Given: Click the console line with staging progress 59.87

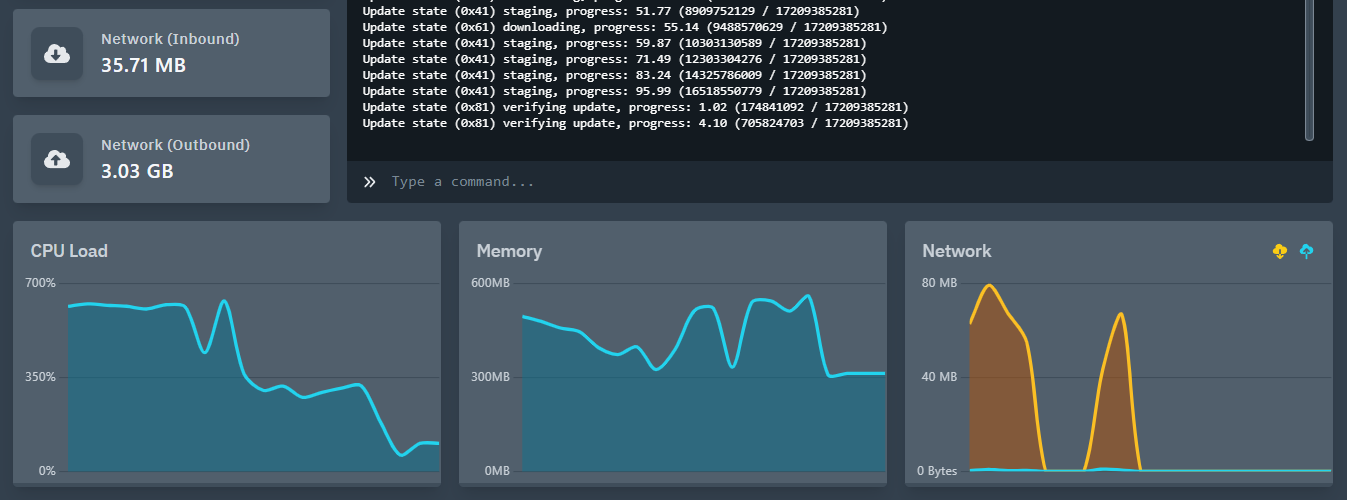Looking at the screenshot, I should point(614,44).
